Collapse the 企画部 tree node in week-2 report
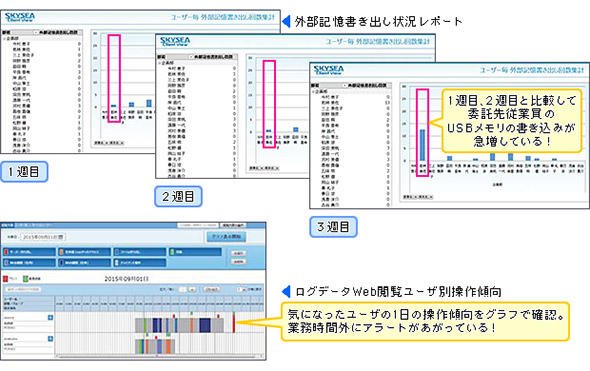590x371 pixels. point(160,63)
